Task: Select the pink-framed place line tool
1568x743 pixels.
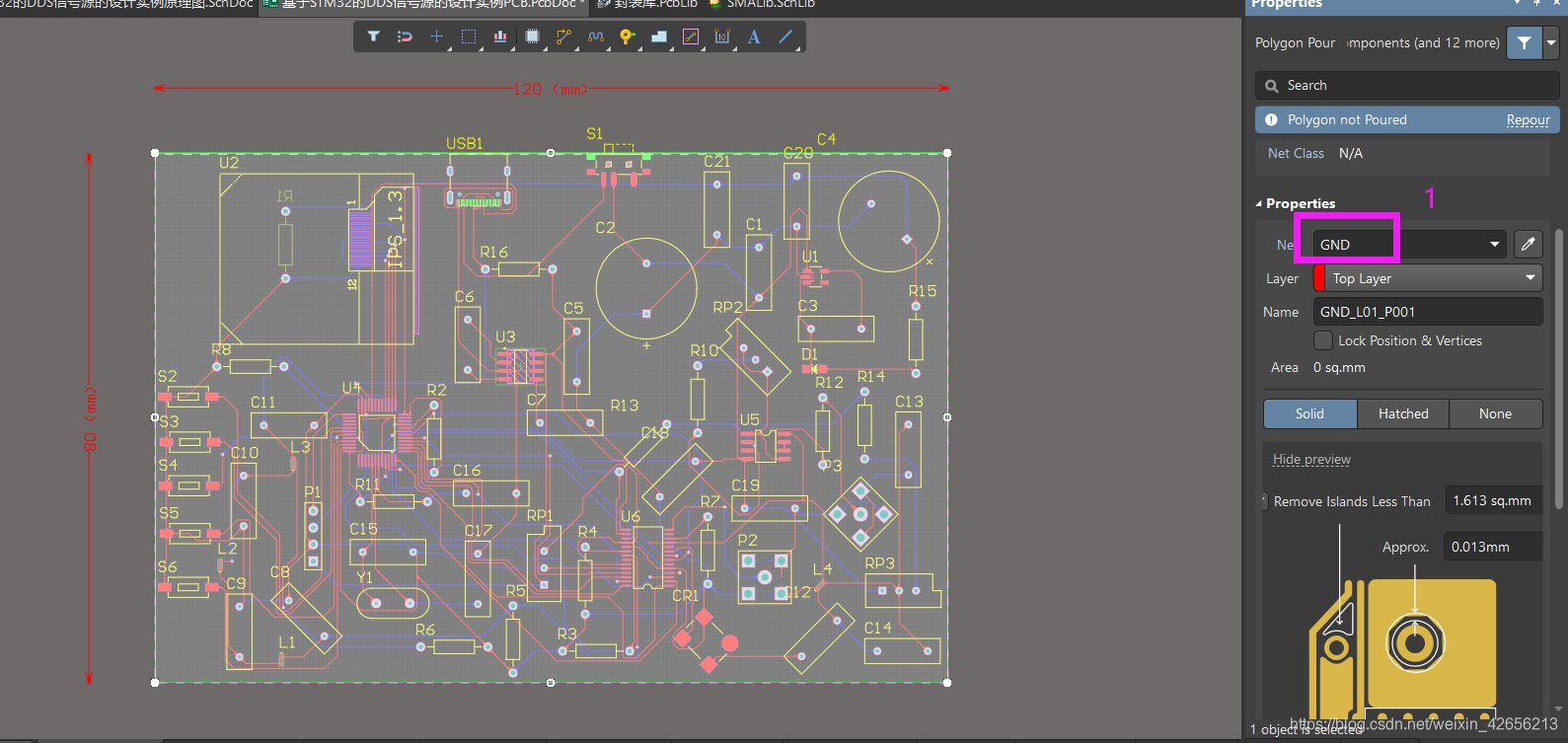Action: pyautogui.click(x=691, y=37)
